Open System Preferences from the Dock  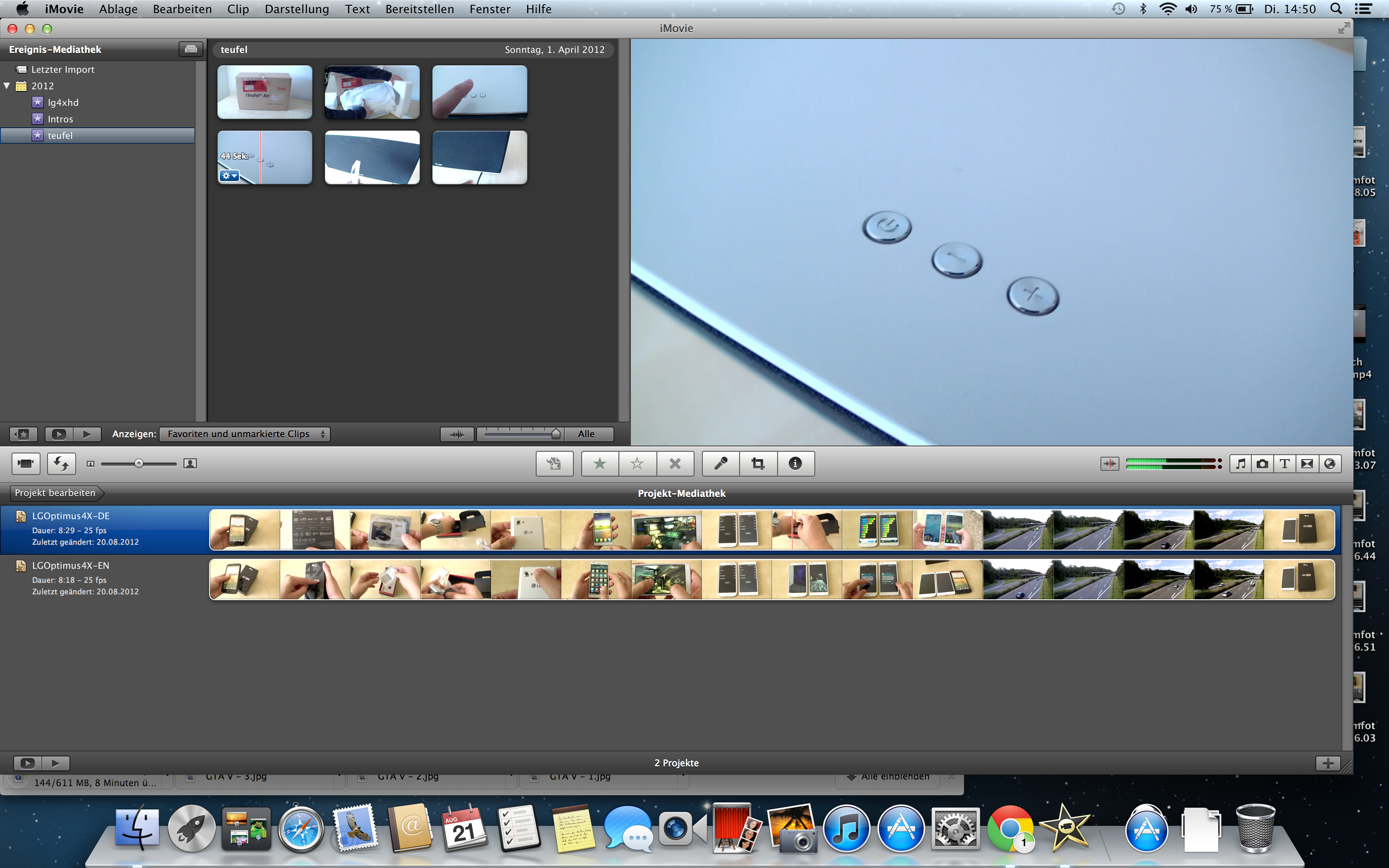point(955,828)
